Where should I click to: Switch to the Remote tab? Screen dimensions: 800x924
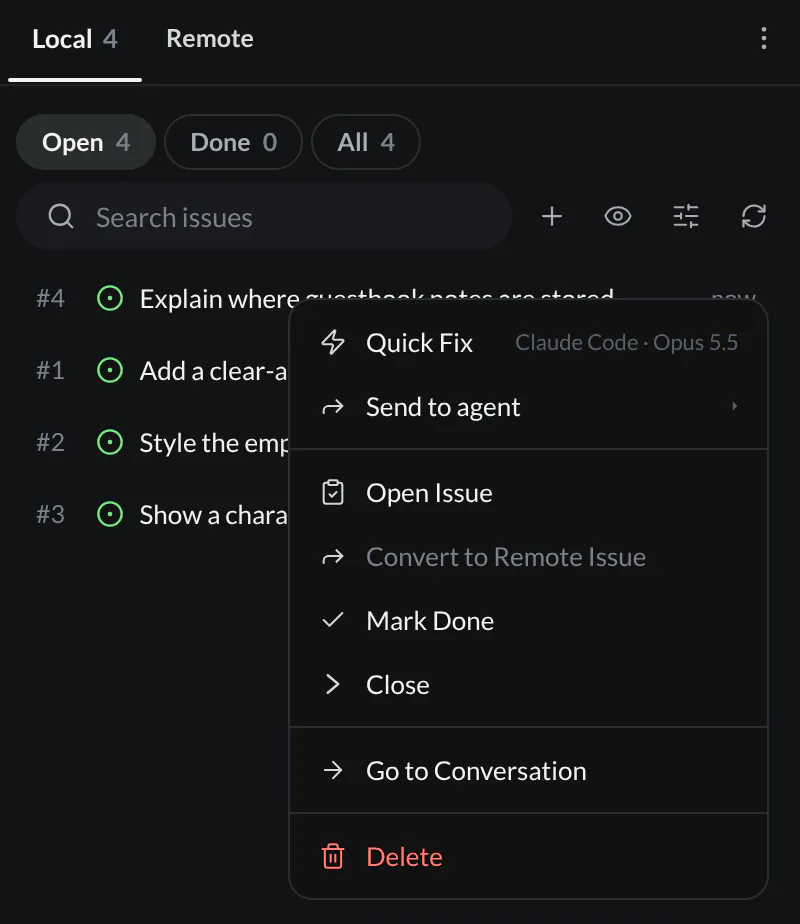click(210, 39)
